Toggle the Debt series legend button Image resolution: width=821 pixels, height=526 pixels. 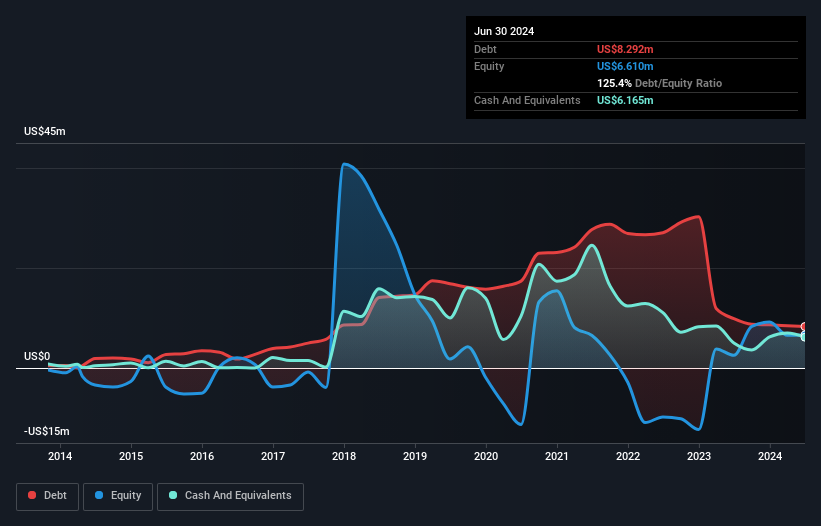tap(48, 496)
